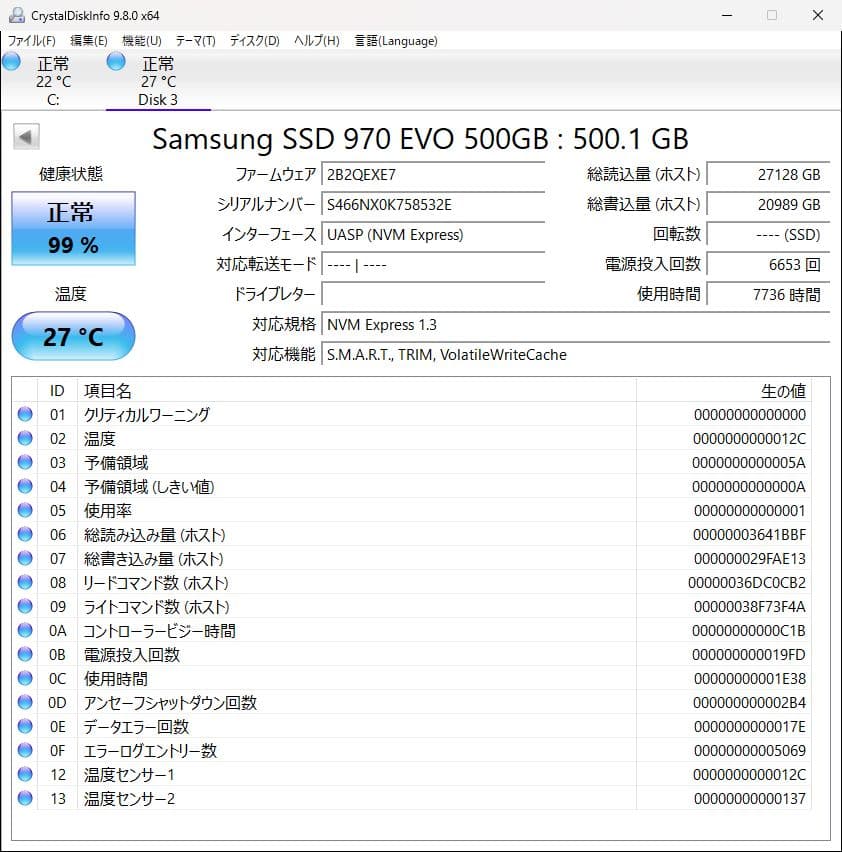Click the NVM Express 1.3 standard field
This screenshot has height=852, width=842.
pyautogui.click(x=576, y=325)
